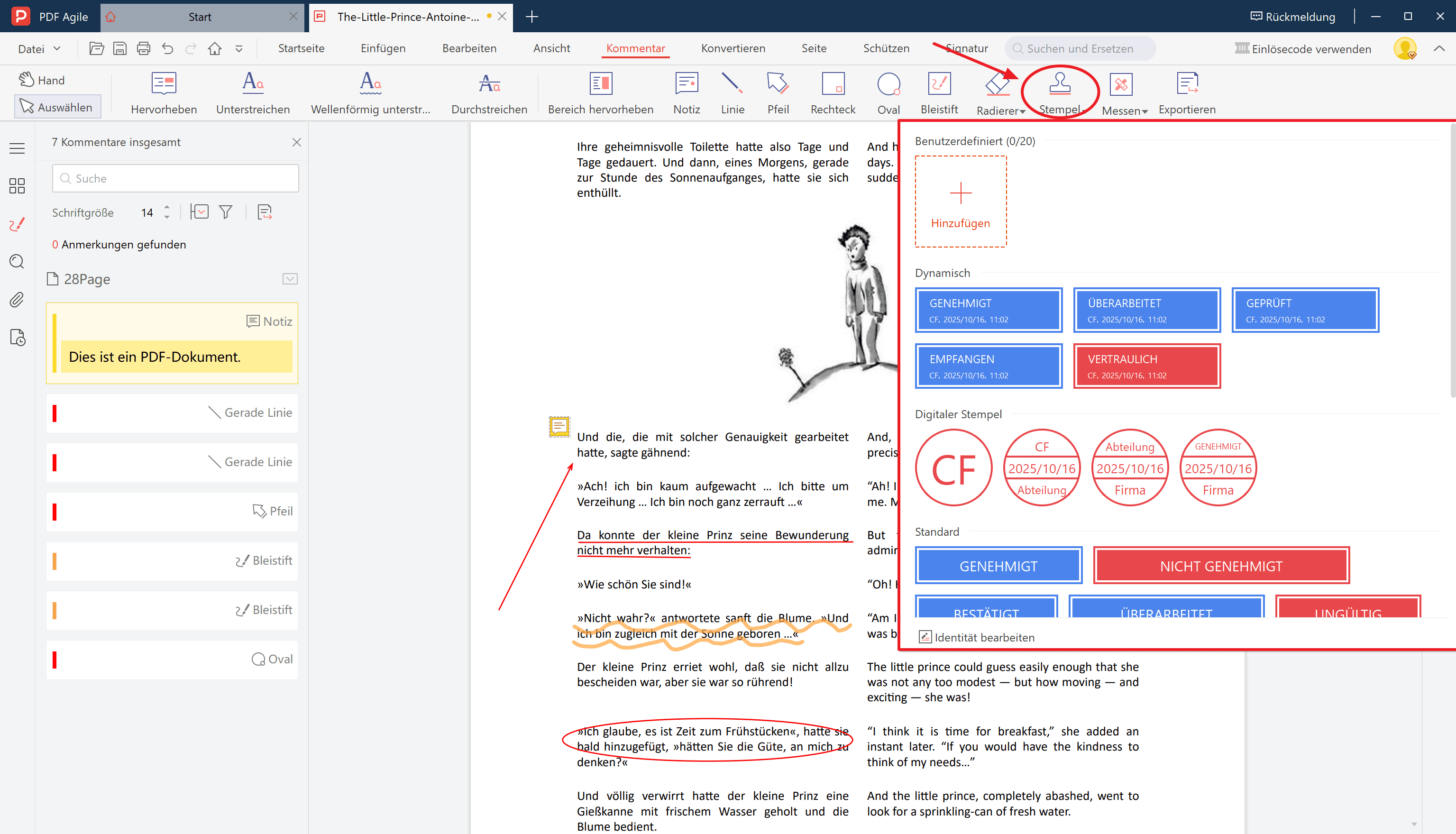The width and height of the screenshot is (1456, 834).
Task: Open the attachments panel in the left sidebar
Action: click(17, 300)
